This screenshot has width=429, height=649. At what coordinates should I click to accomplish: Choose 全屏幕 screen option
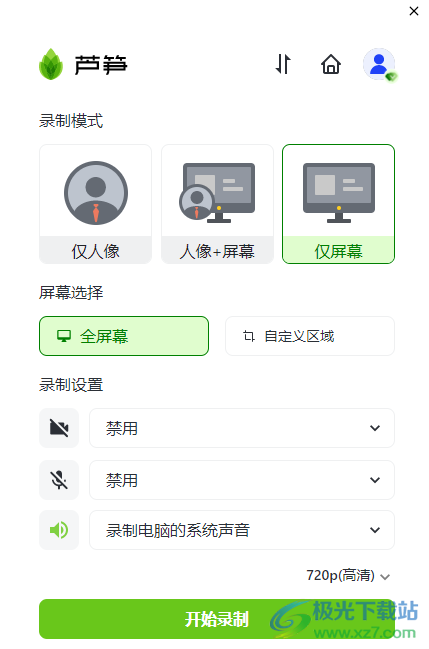coord(124,336)
